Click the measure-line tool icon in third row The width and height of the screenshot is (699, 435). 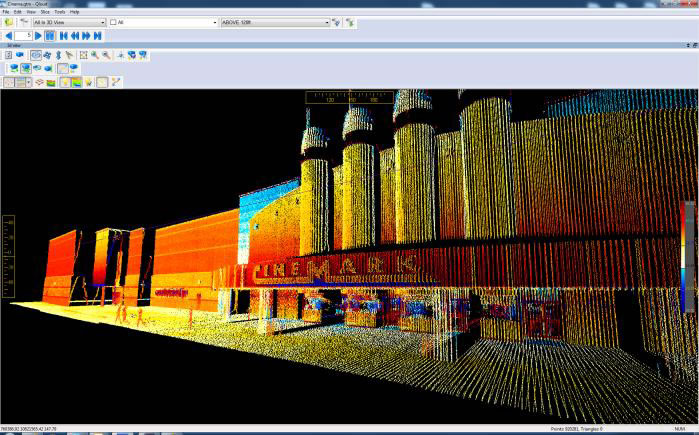(116, 82)
